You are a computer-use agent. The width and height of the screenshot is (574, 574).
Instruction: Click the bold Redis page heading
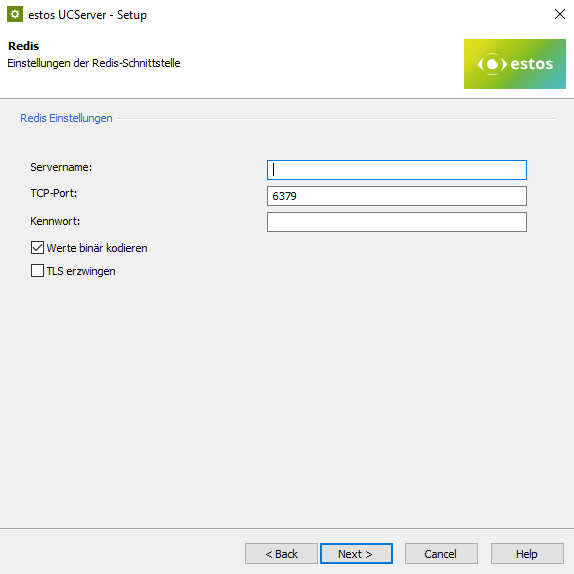(23, 46)
